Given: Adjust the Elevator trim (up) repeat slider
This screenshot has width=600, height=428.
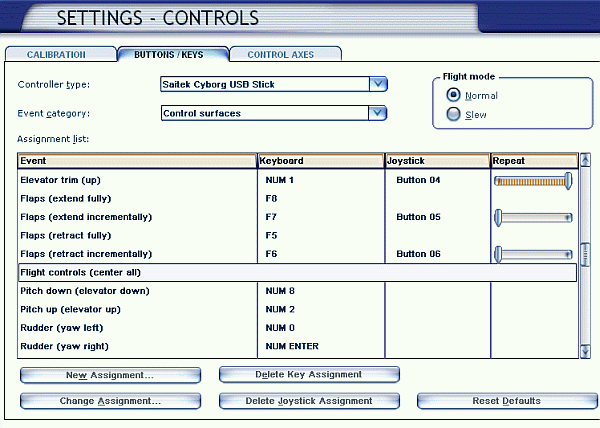Looking at the screenshot, I should tap(533, 181).
